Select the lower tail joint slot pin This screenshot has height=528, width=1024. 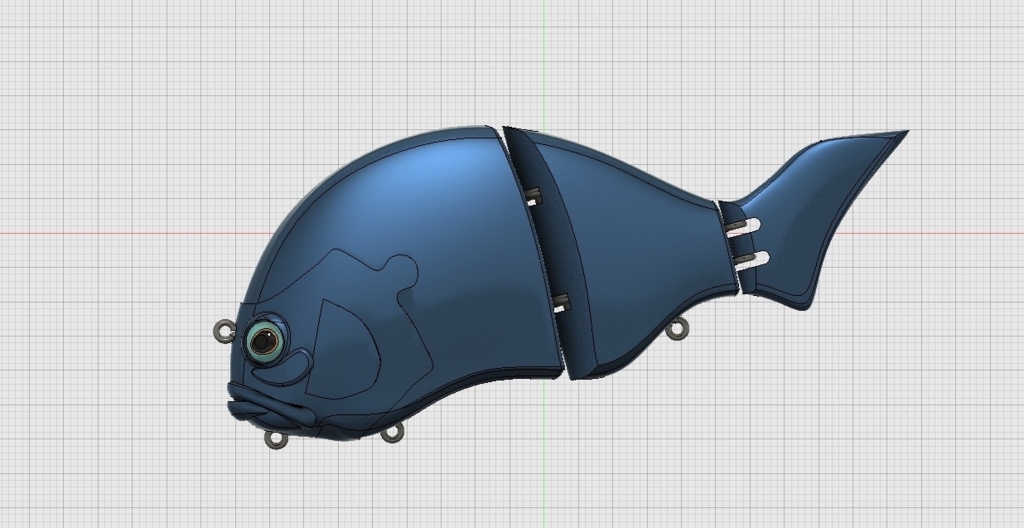click(x=750, y=259)
